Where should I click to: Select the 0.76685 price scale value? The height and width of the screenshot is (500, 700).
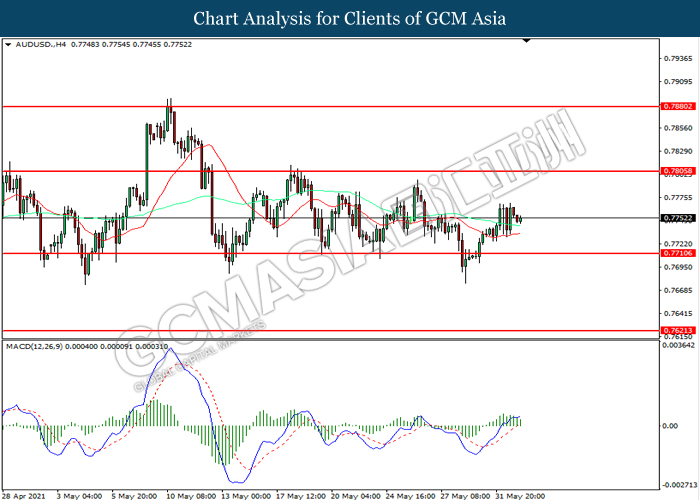point(679,291)
